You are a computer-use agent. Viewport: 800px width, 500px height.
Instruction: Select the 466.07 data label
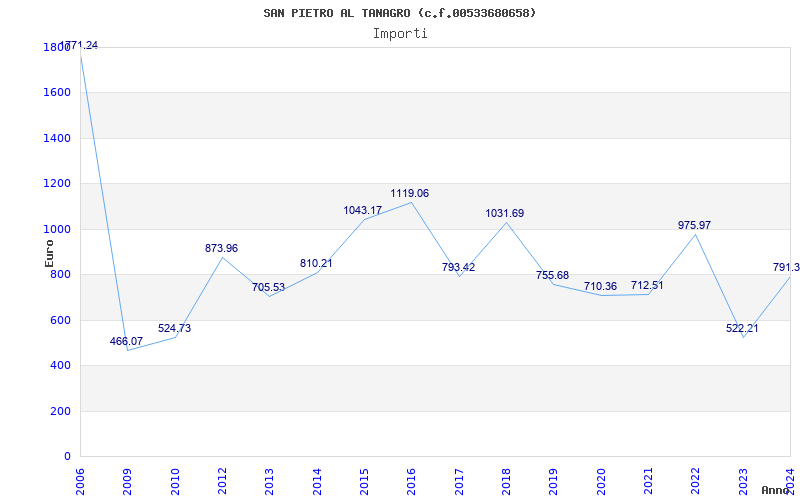(x=127, y=341)
